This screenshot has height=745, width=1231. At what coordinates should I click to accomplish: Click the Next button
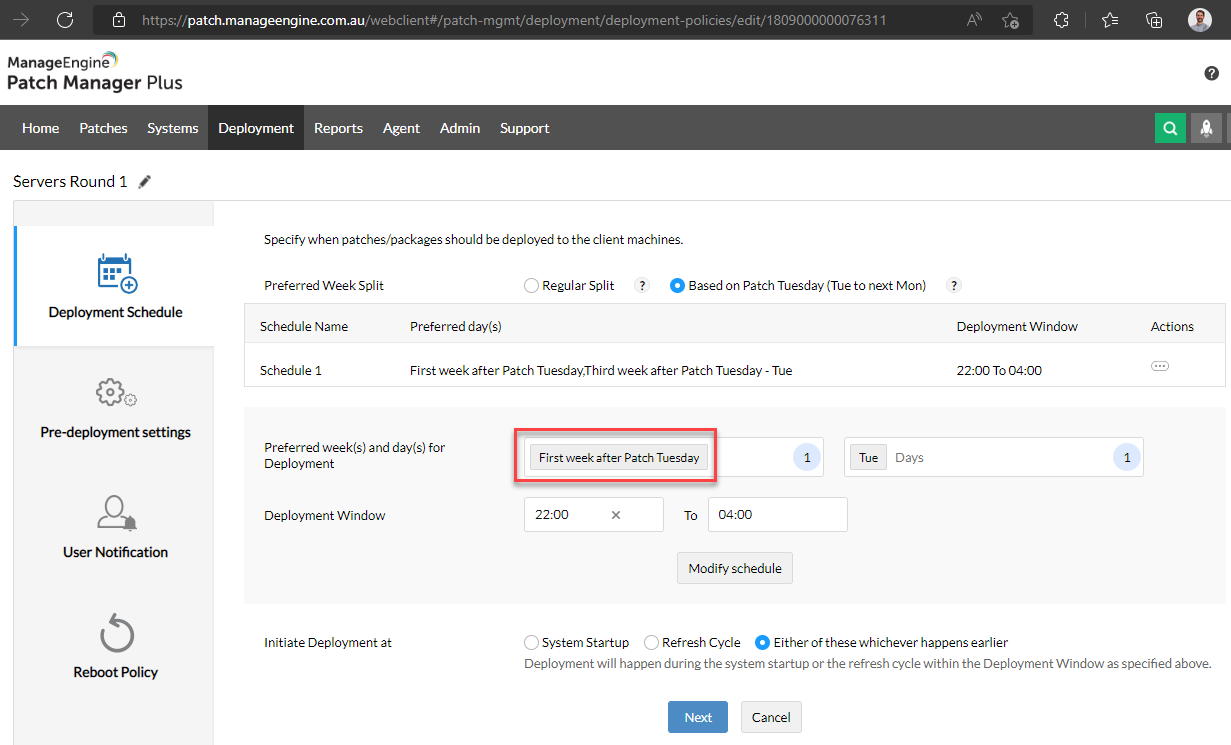coord(698,717)
